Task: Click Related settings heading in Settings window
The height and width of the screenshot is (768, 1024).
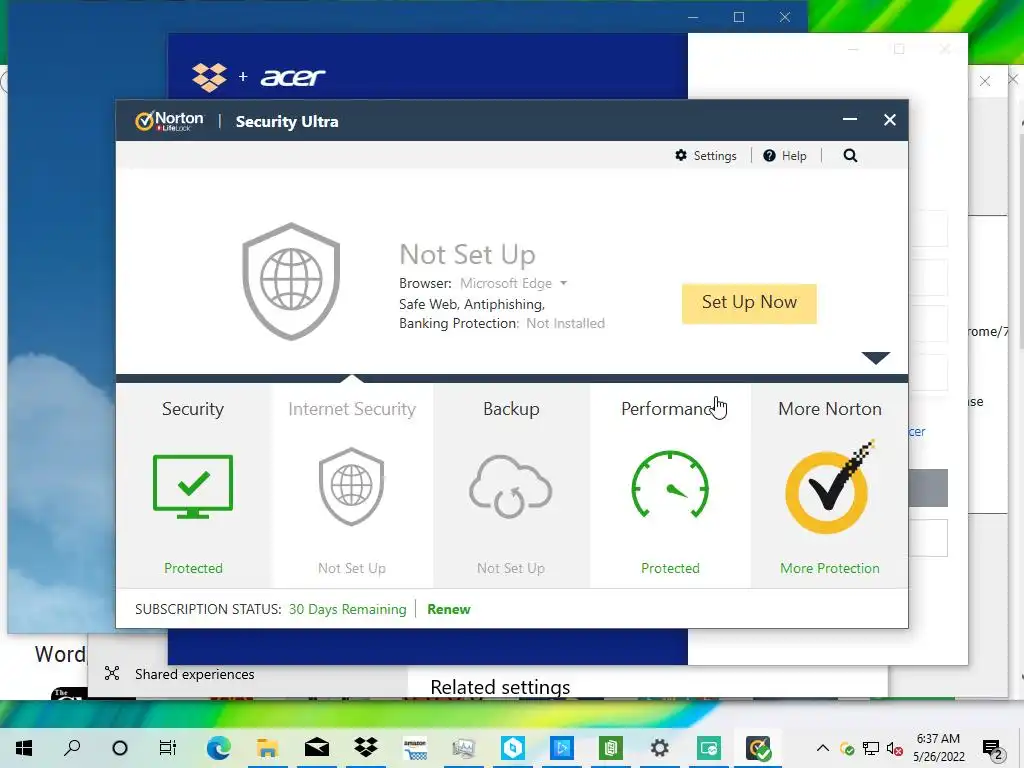Action: pyautogui.click(x=500, y=687)
